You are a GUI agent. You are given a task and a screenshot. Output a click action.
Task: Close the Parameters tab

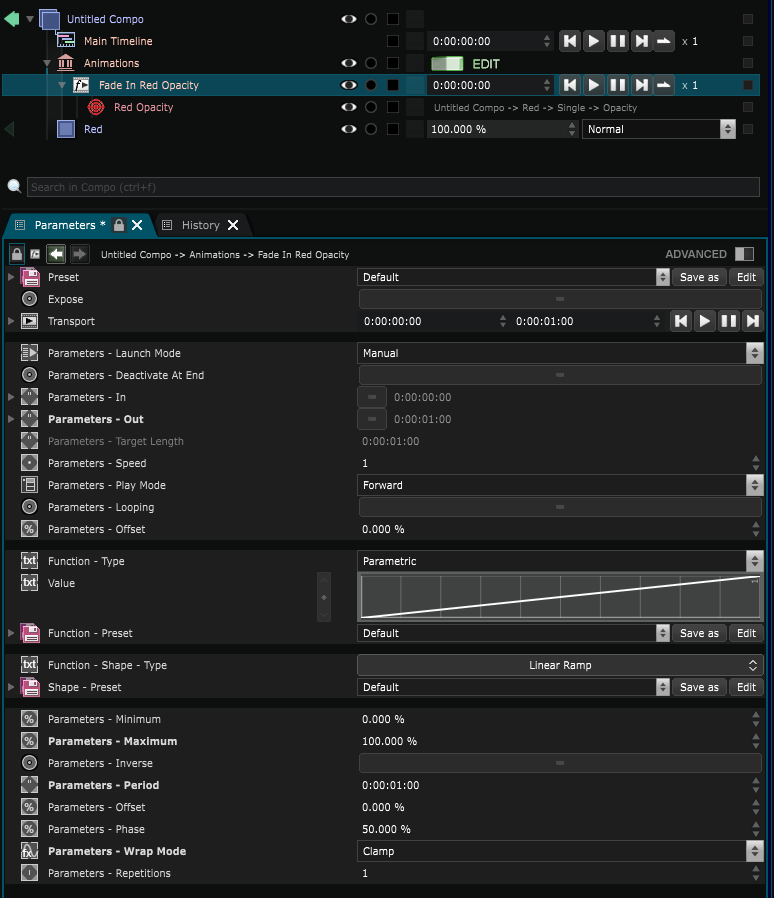point(137,225)
